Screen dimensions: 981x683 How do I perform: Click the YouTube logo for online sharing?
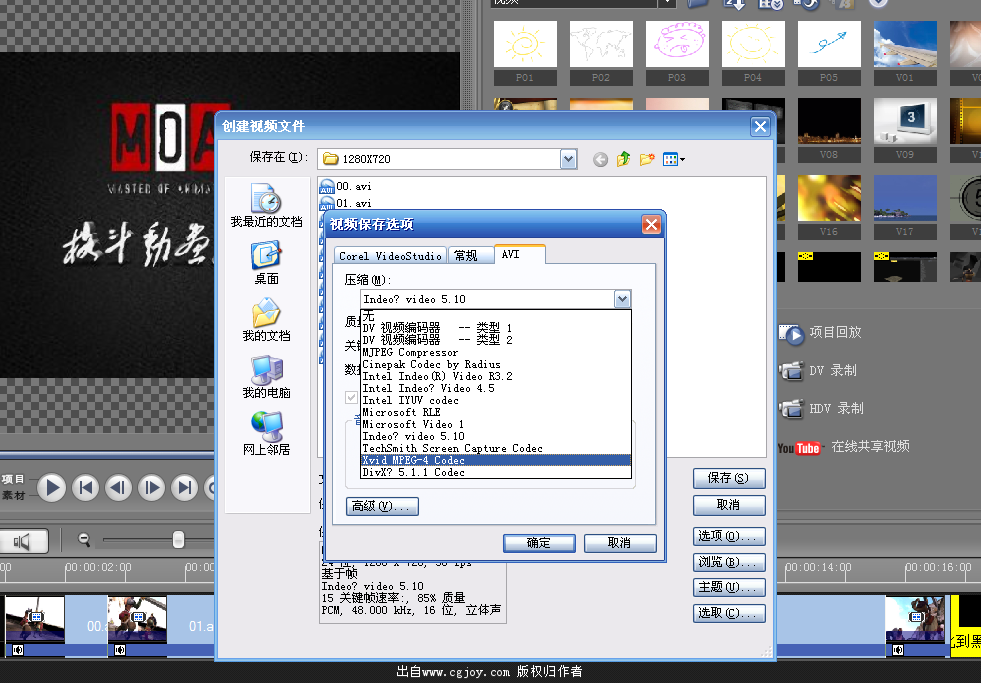(799, 448)
